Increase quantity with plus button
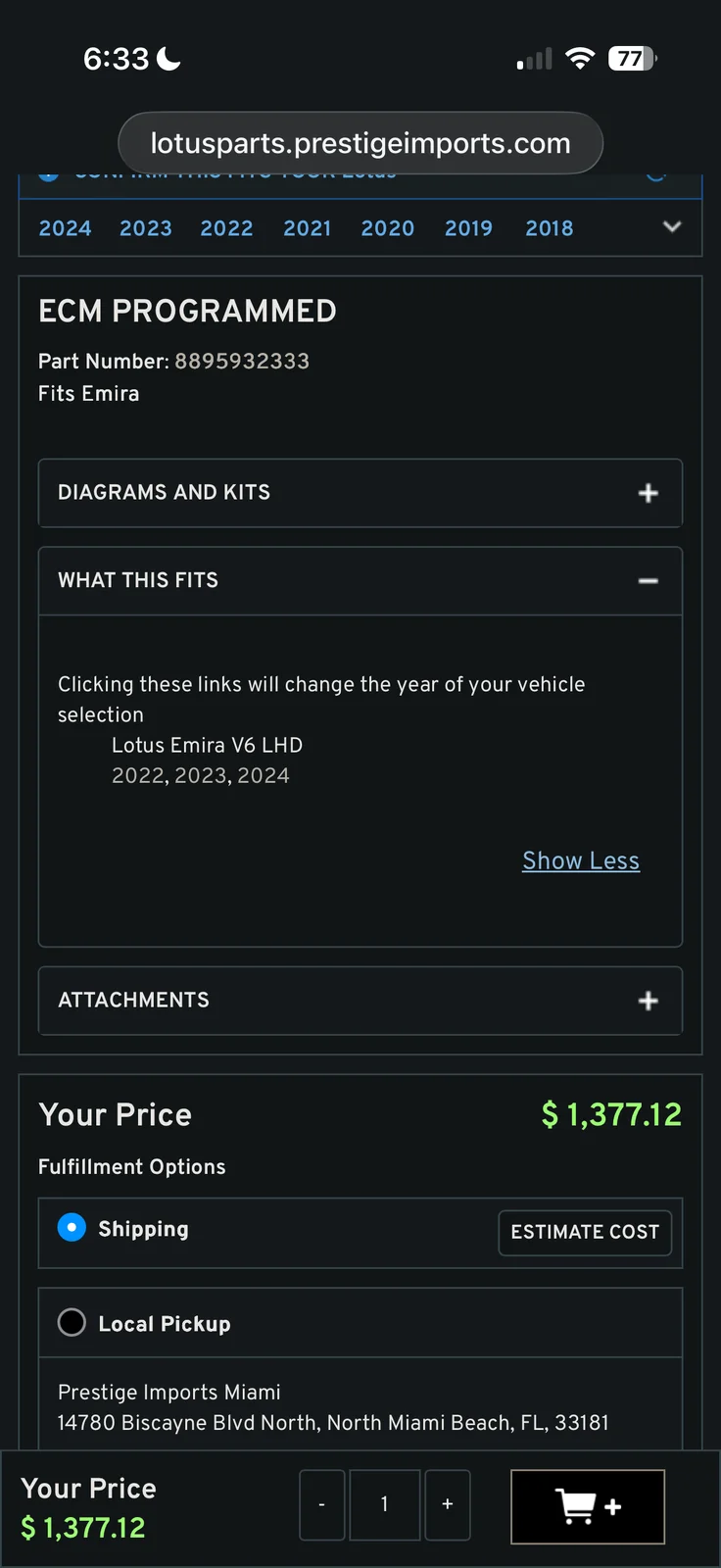The width and height of the screenshot is (721, 1568). click(x=447, y=1504)
